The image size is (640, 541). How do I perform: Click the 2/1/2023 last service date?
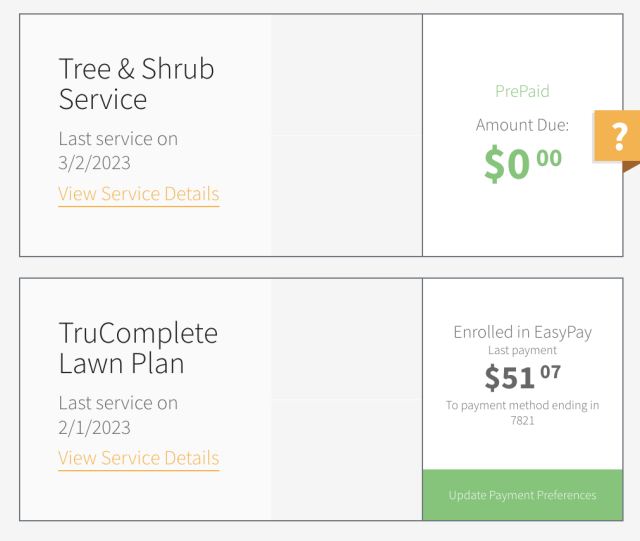click(94, 427)
